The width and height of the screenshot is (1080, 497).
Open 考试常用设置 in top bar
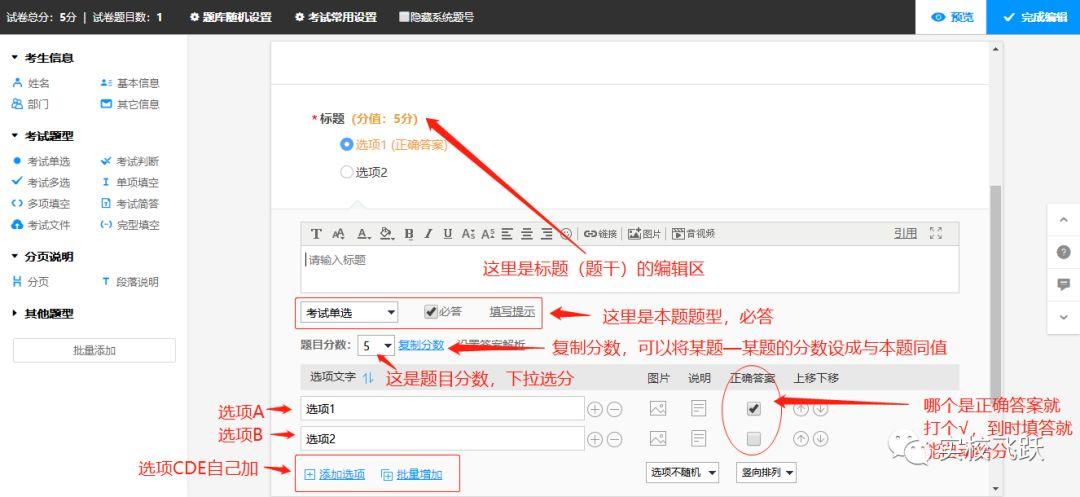click(336, 17)
